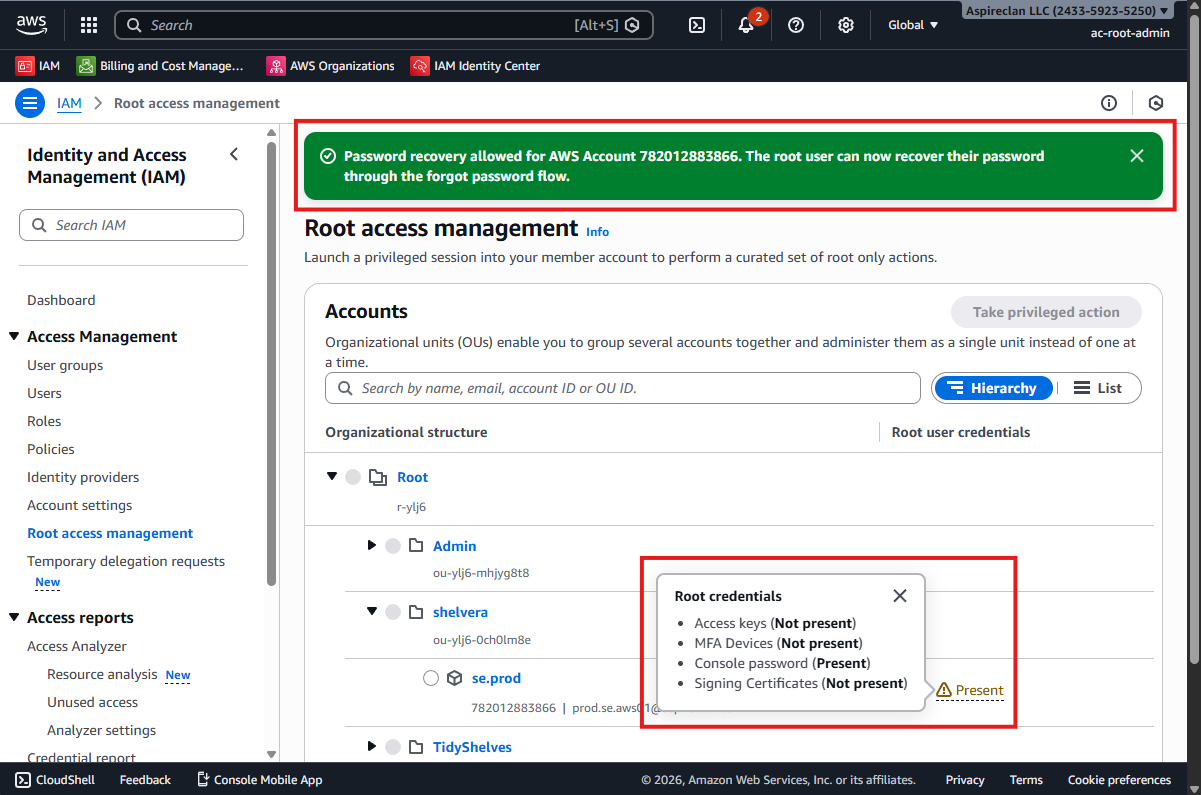Image resolution: width=1201 pixels, height=795 pixels.
Task: Click the sidebar vertical scrollbar
Action: 272,363
